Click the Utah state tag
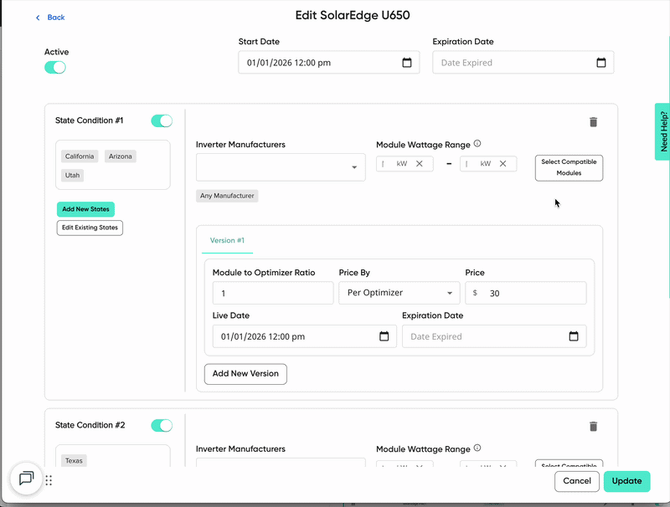 click(72, 175)
